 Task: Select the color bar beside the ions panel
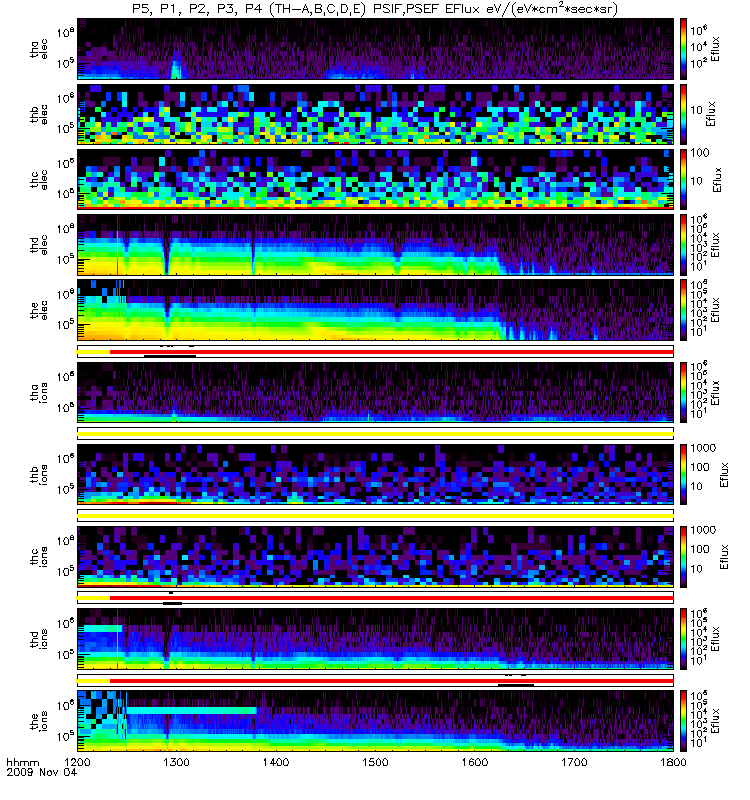point(683,720)
